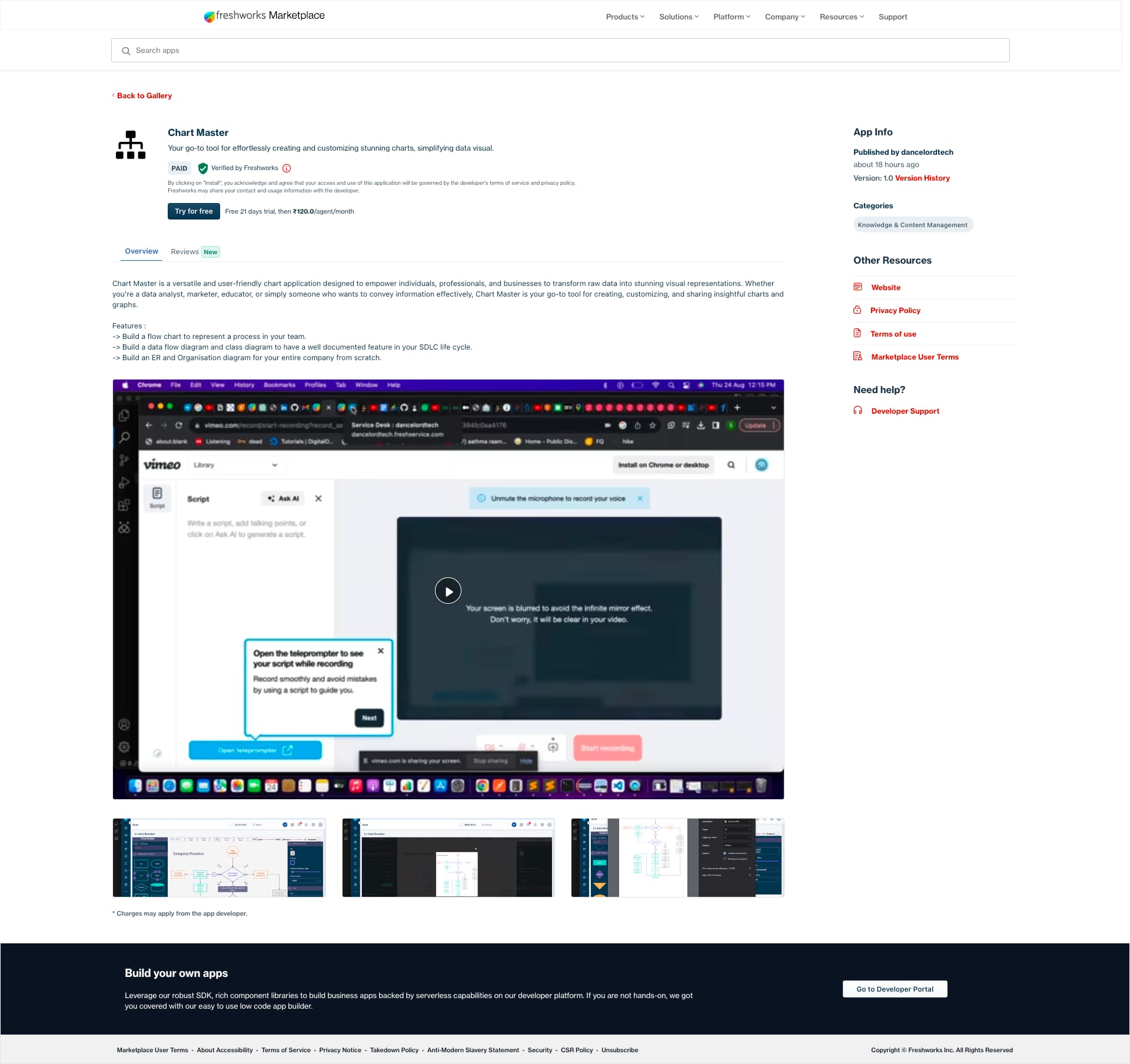This screenshot has width=1130, height=1064.
Task: Open the Website resource link
Action: [x=886, y=287]
